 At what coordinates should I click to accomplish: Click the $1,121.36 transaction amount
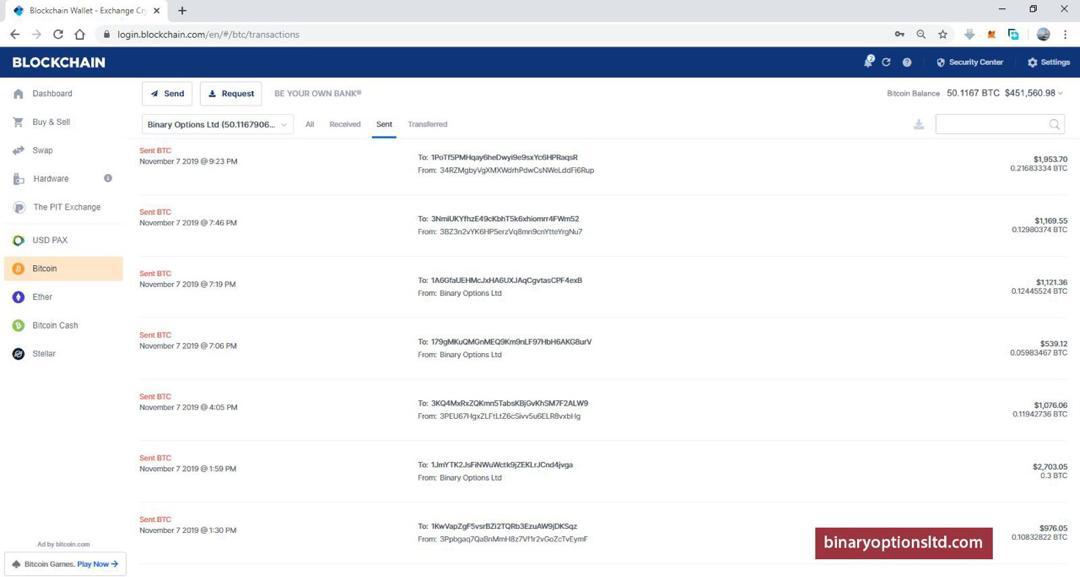click(x=1051, y=282)
